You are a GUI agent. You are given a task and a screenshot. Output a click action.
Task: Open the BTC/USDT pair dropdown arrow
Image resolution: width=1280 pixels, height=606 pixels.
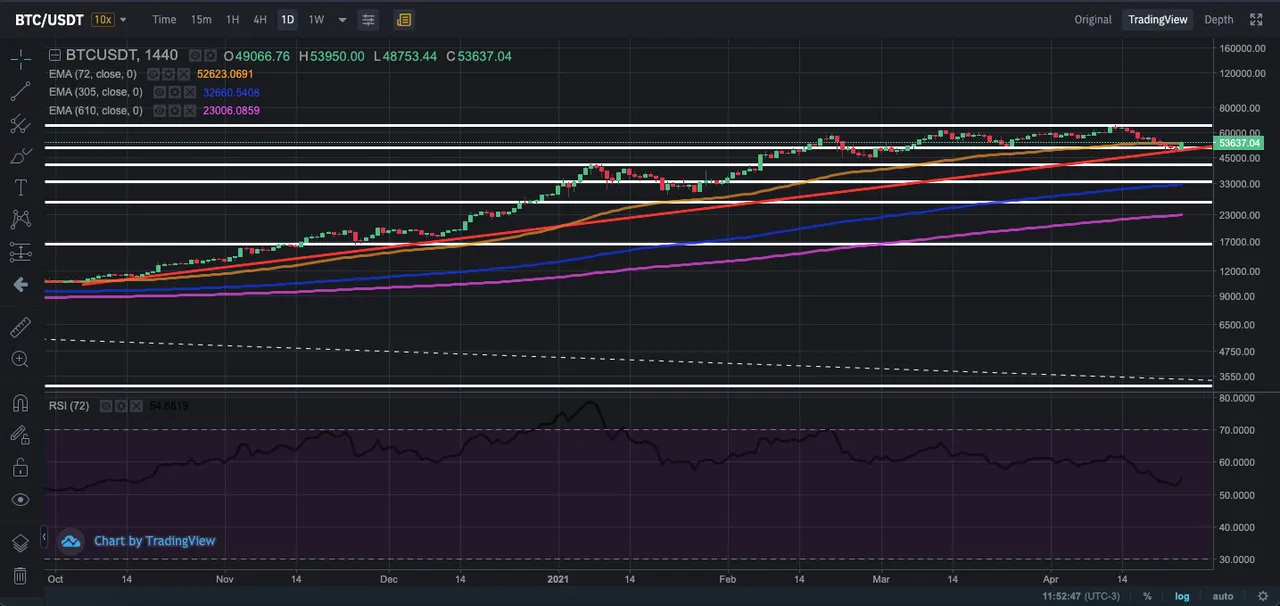(x=124, y=20)
